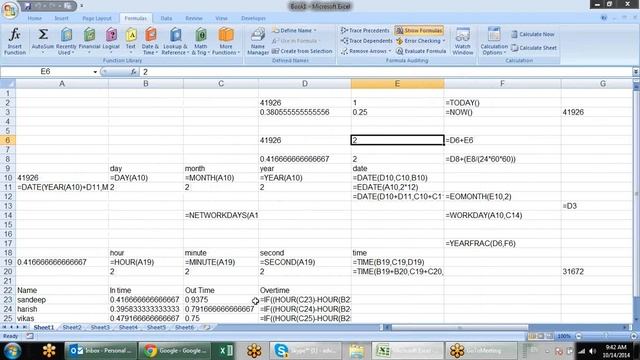The image size is (640, 360).
Task: Click the Windows Start button
Action: pyautogui.click(x=12, y=351)
